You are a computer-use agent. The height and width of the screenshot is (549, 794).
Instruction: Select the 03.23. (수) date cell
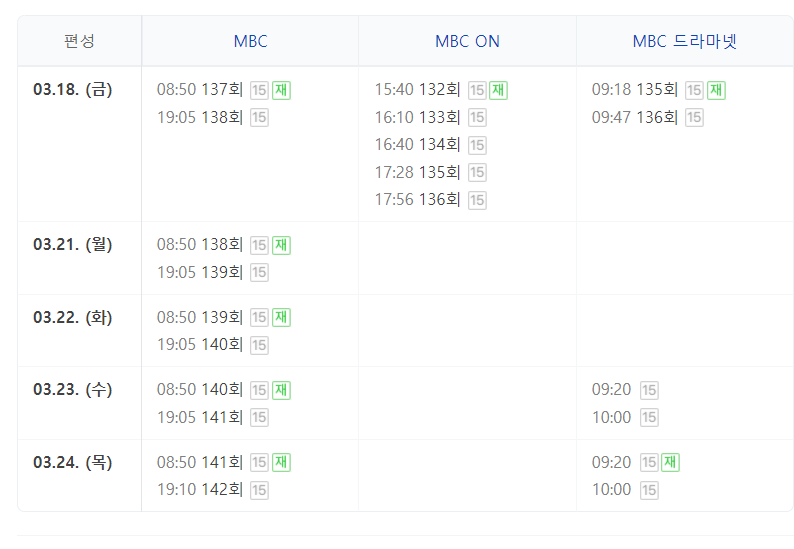72,389
